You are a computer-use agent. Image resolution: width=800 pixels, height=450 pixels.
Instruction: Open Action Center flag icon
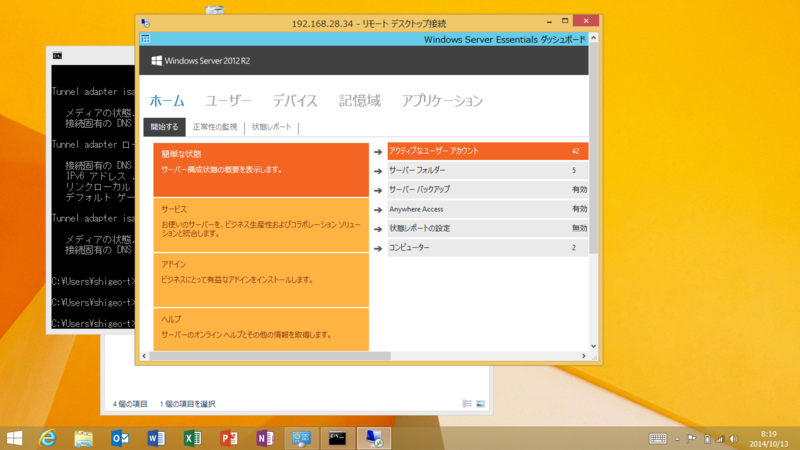point(691,439)
